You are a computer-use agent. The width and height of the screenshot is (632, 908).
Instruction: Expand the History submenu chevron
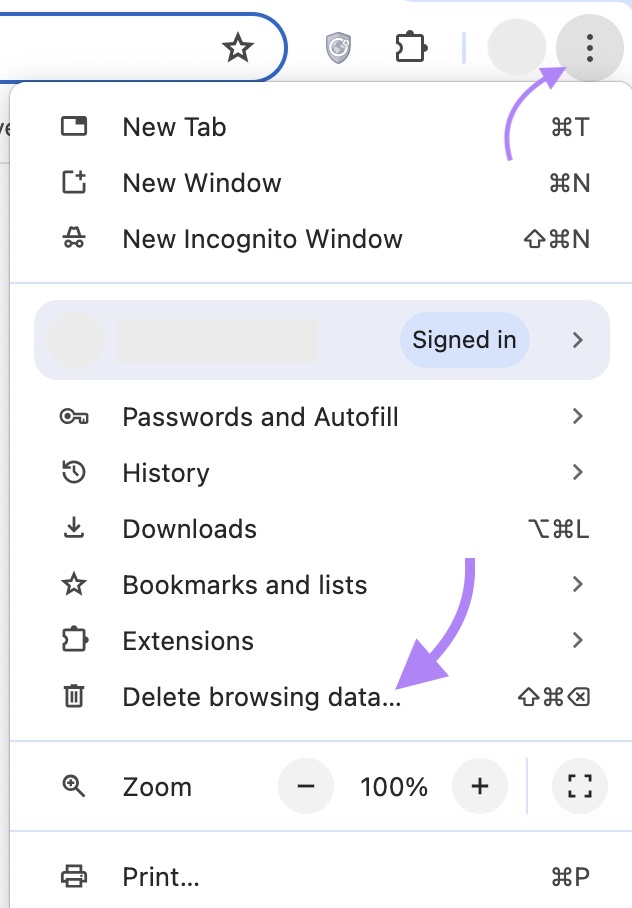tap(577, 472)
